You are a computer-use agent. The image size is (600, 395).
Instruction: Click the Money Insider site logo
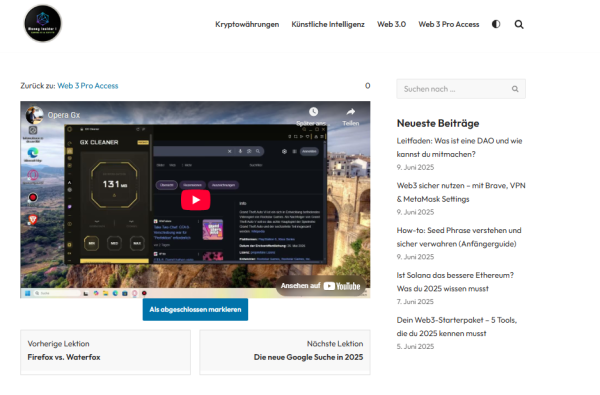42,24
